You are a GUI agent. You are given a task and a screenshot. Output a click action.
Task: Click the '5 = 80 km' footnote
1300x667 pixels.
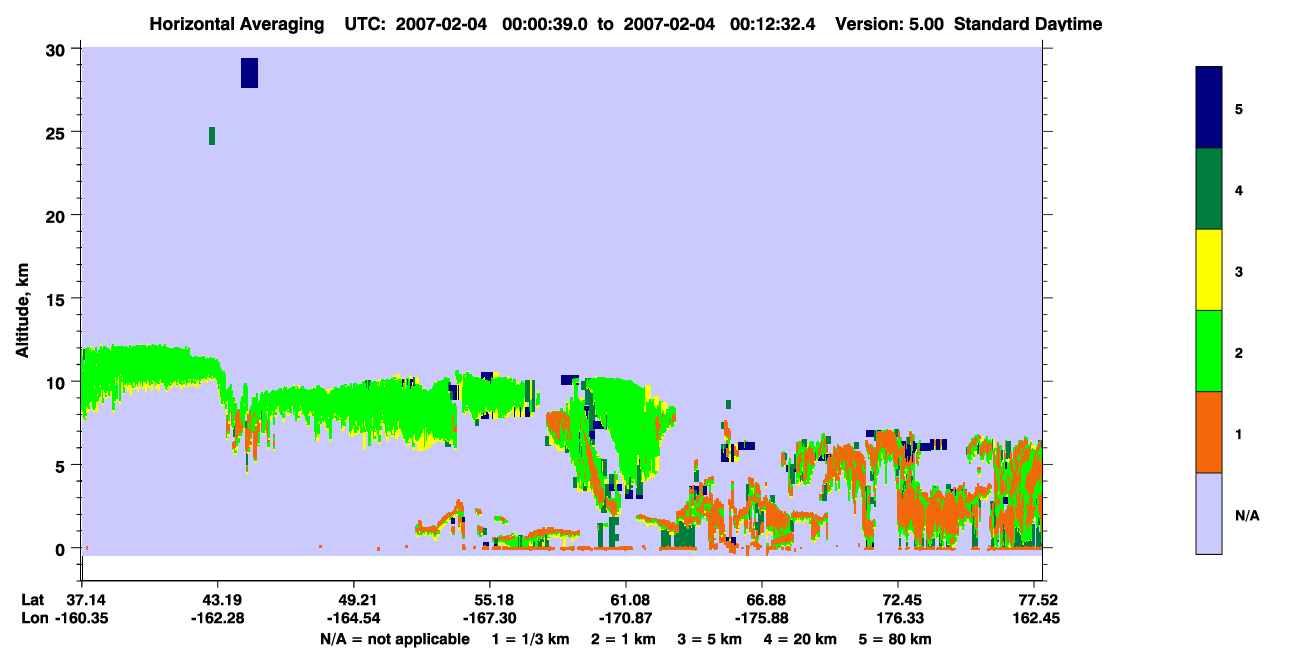pos(895,639)
